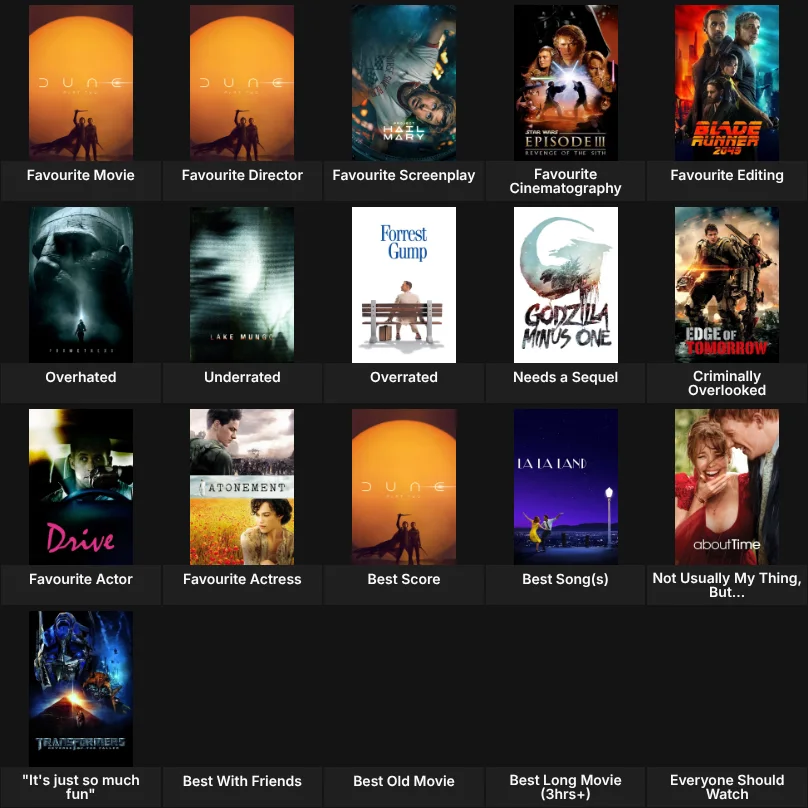Select the Lake Mungo poster
The height and width of the screenshot is (808, 808).
pos(242,285)
